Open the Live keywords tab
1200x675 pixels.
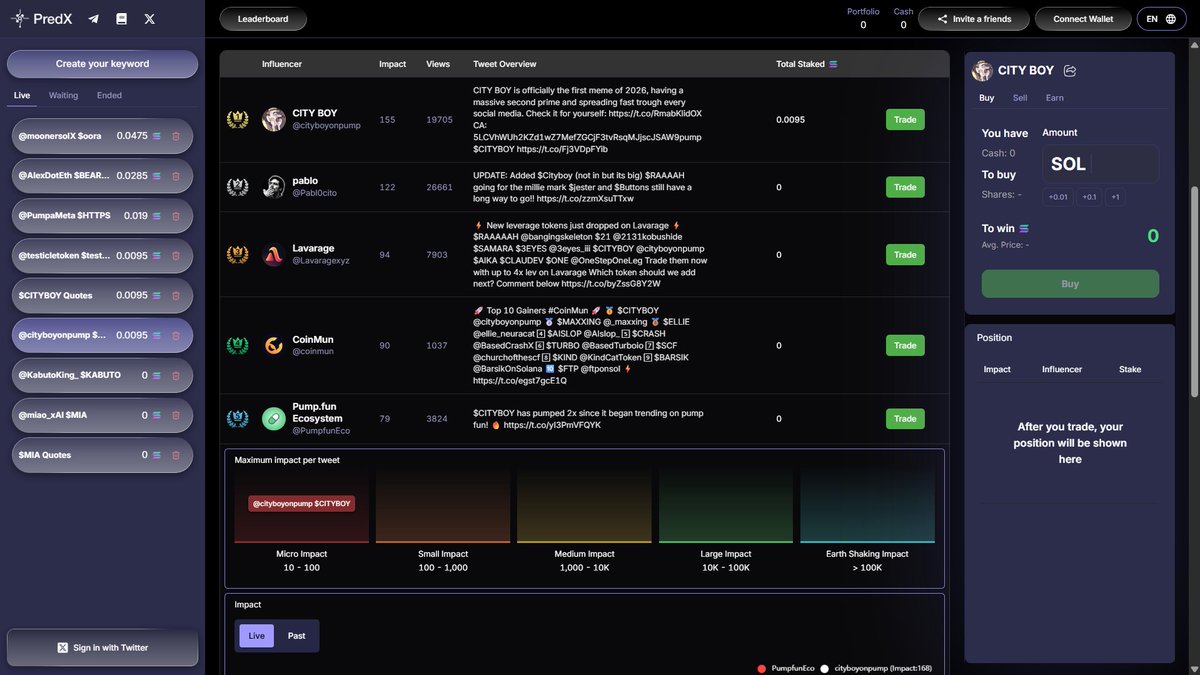pyautogui.click(x=22, y=96)
